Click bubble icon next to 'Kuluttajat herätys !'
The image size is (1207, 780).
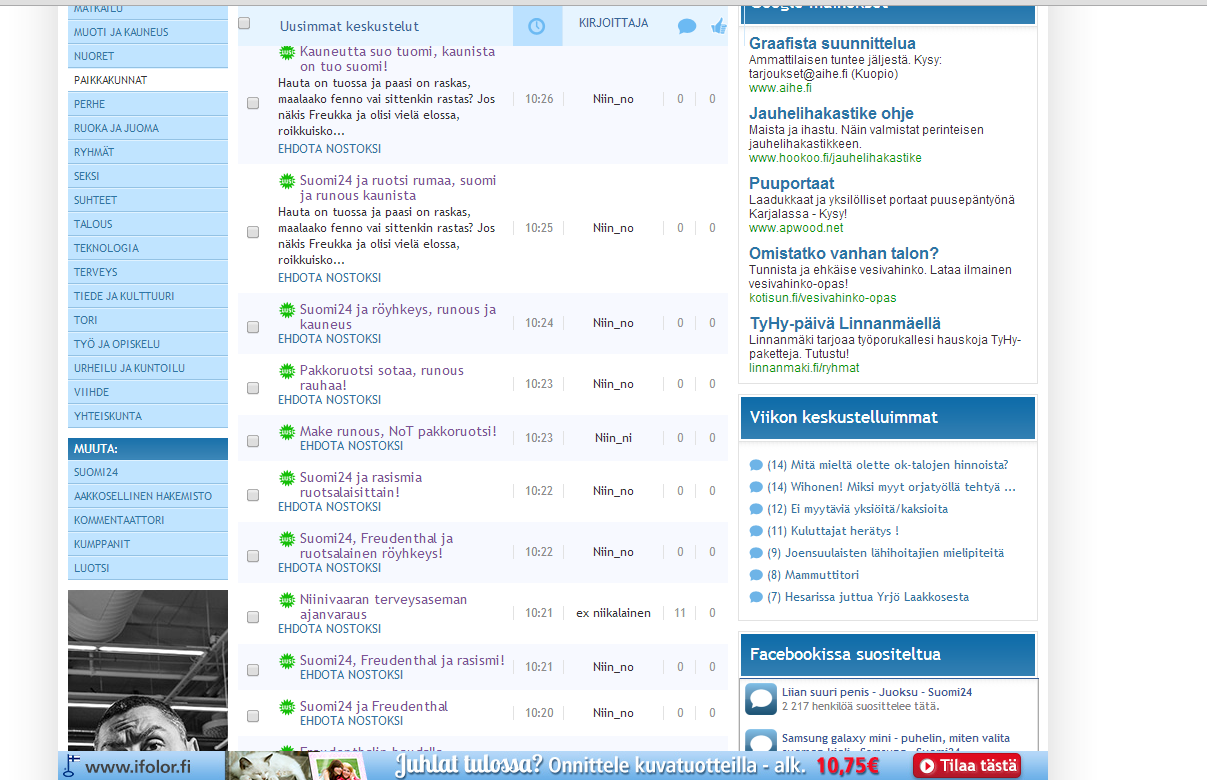756,531
